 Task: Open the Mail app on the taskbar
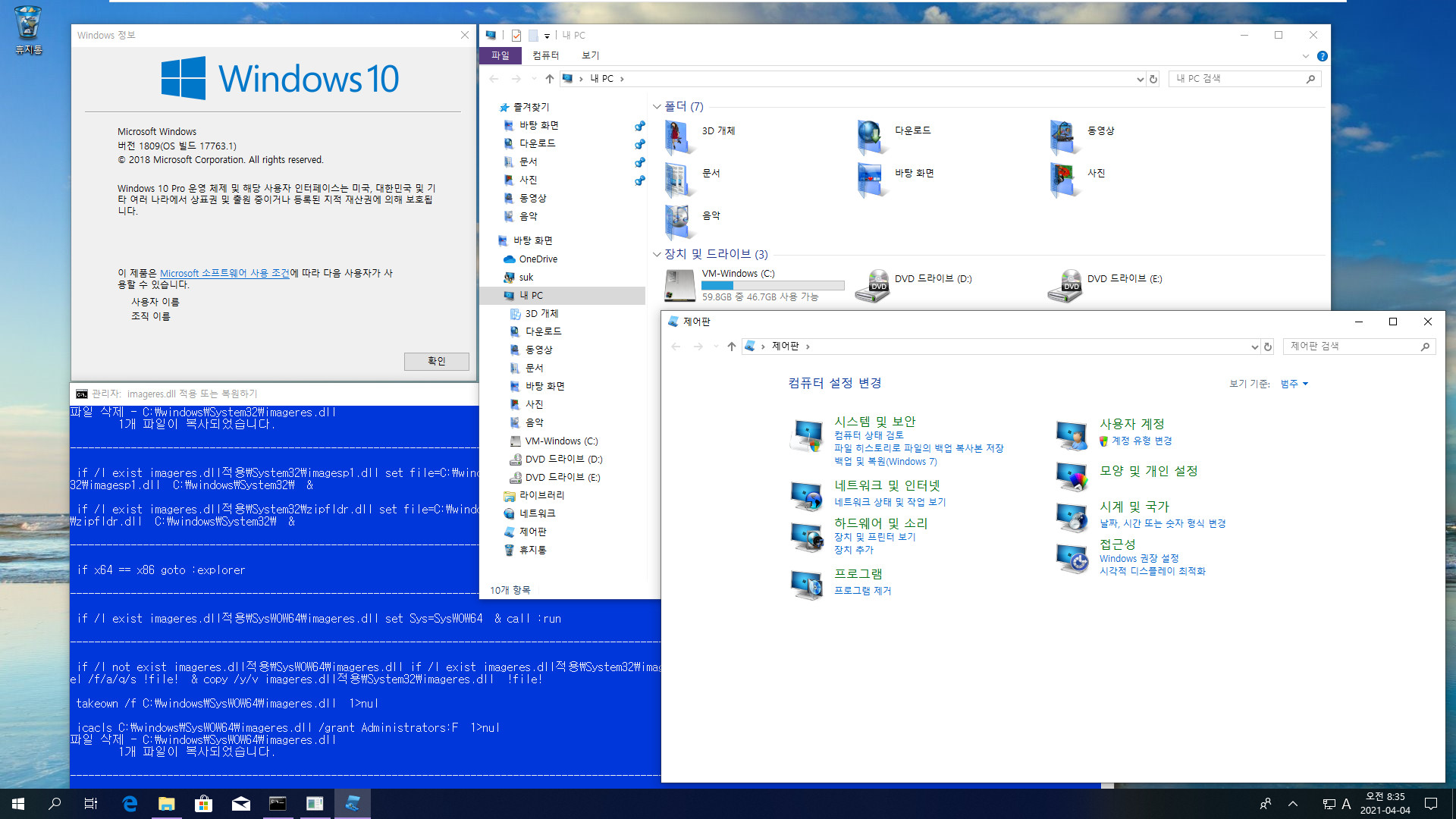click(240, 804)
